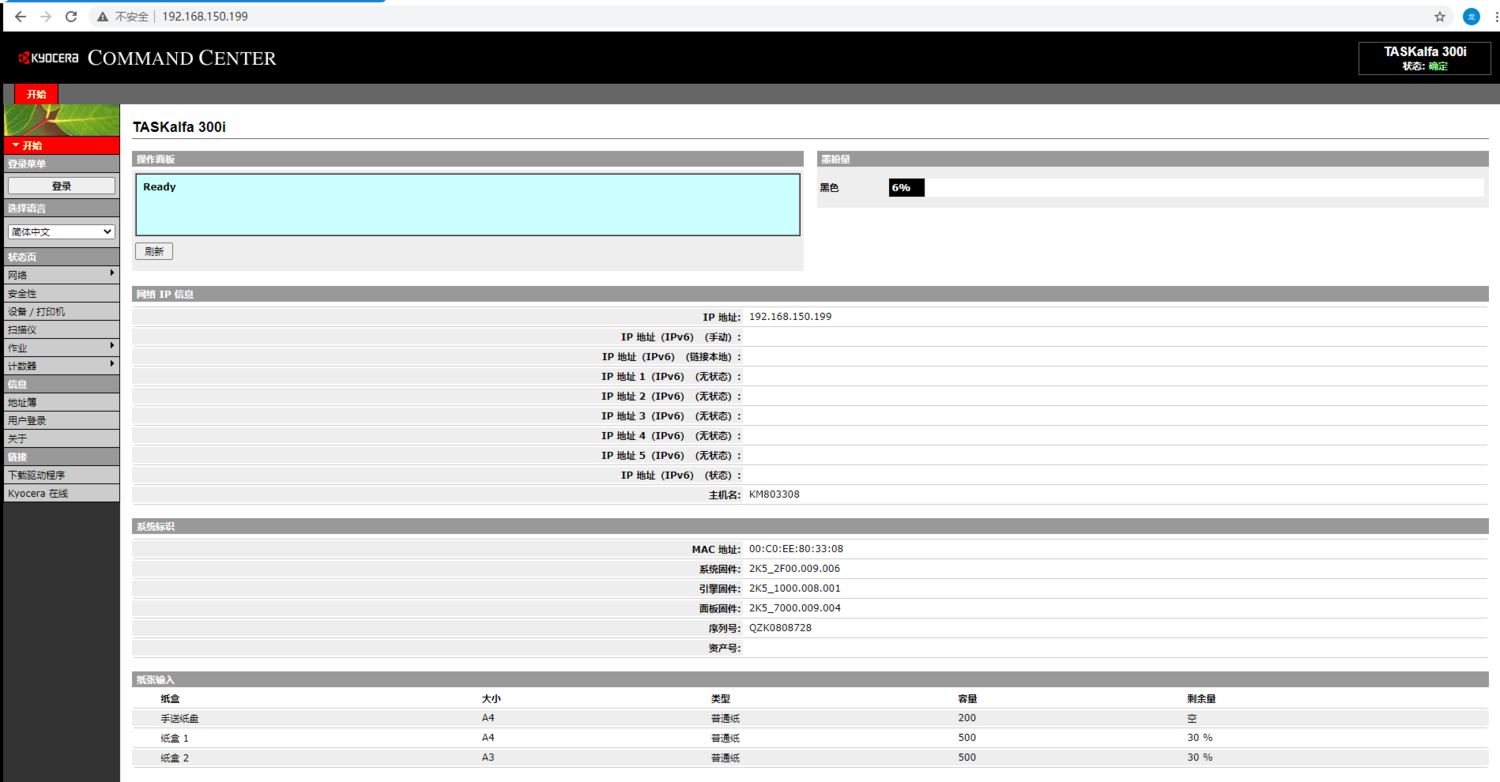1500x782 pixels.
Task: Open 用户登录 in the sidebar
Action: [61, 421]
